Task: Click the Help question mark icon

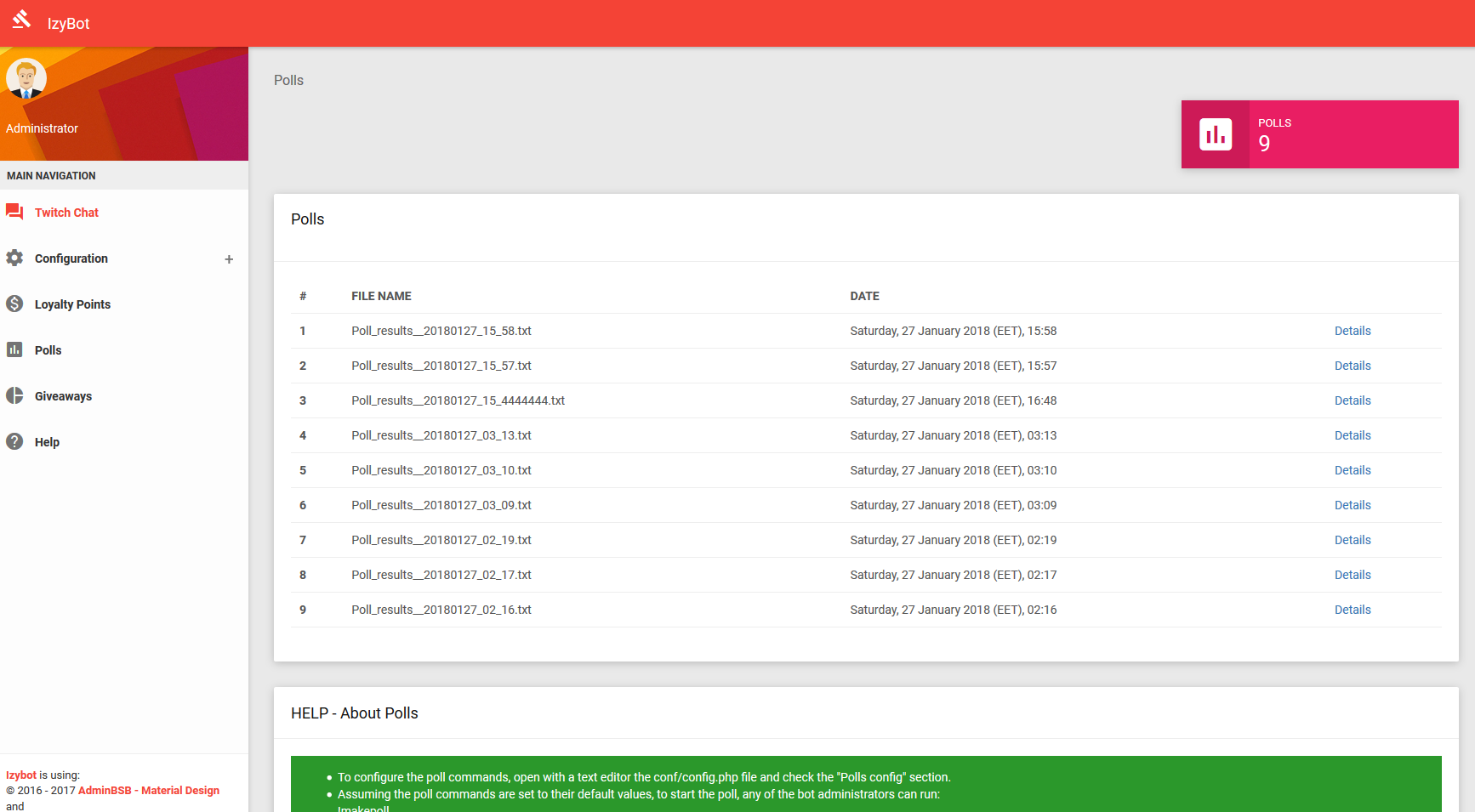Action: tap(14, 441)
